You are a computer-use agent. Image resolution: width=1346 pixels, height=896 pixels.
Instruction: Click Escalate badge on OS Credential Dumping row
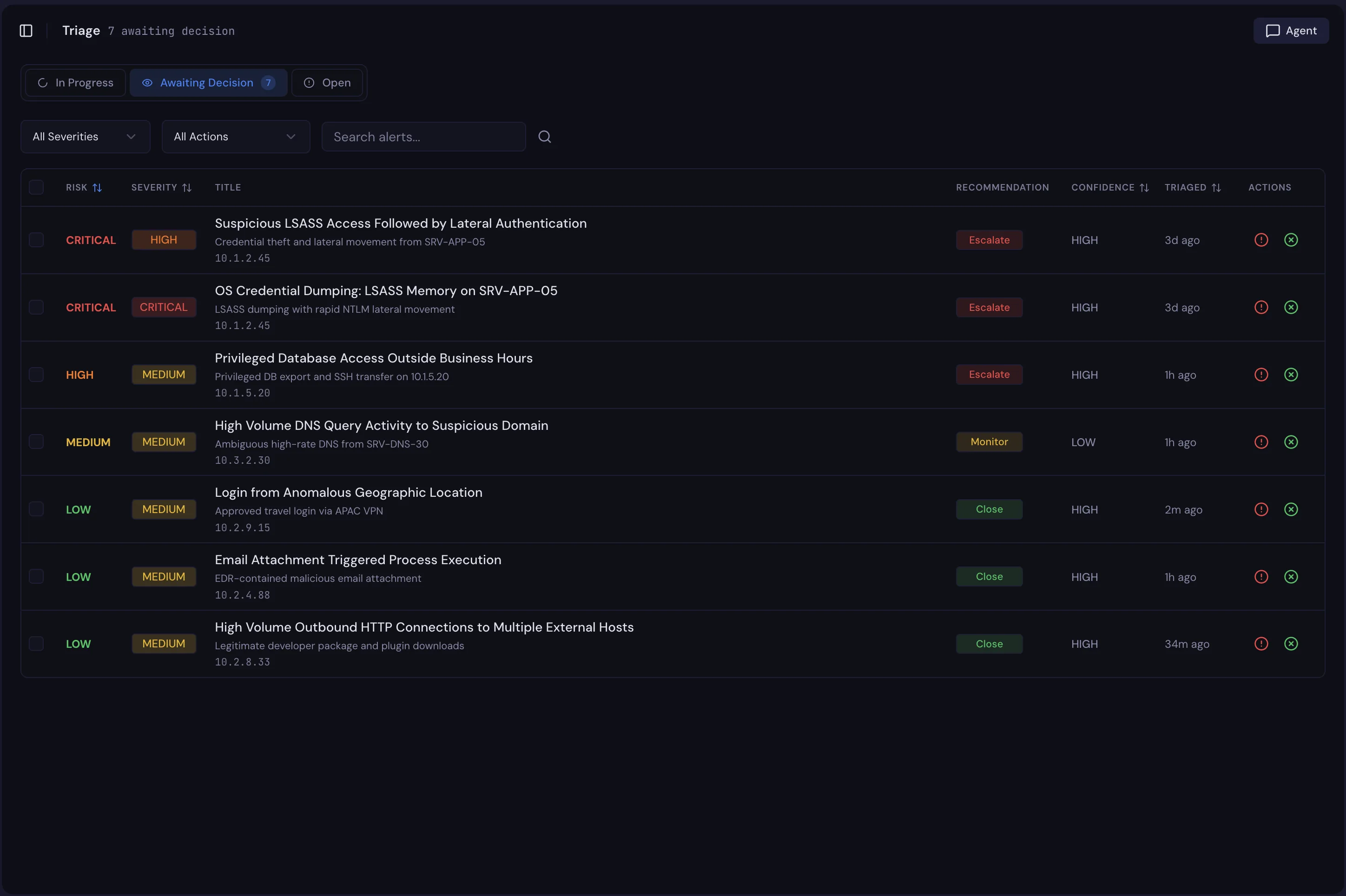(989, 308)
